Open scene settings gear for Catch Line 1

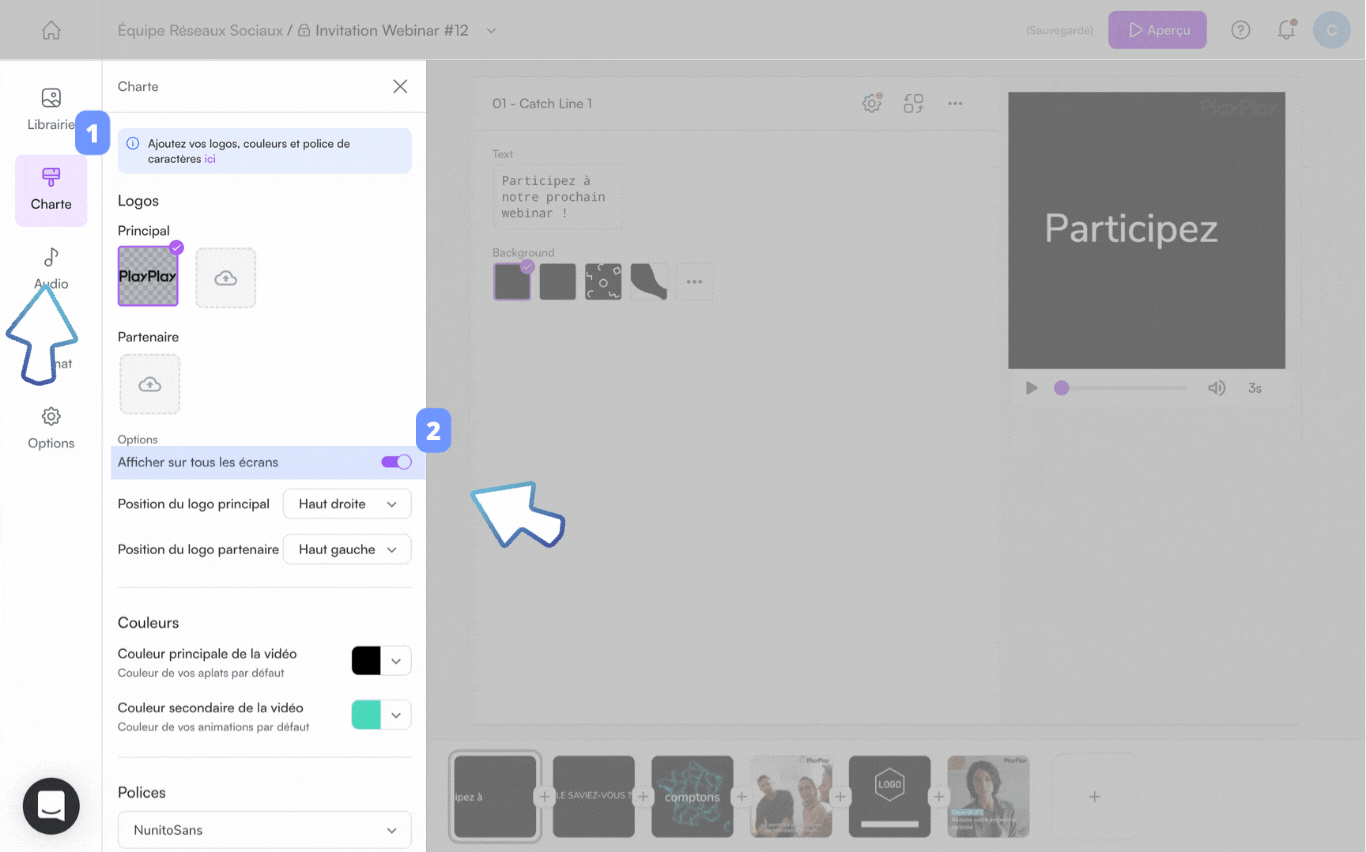872,103
